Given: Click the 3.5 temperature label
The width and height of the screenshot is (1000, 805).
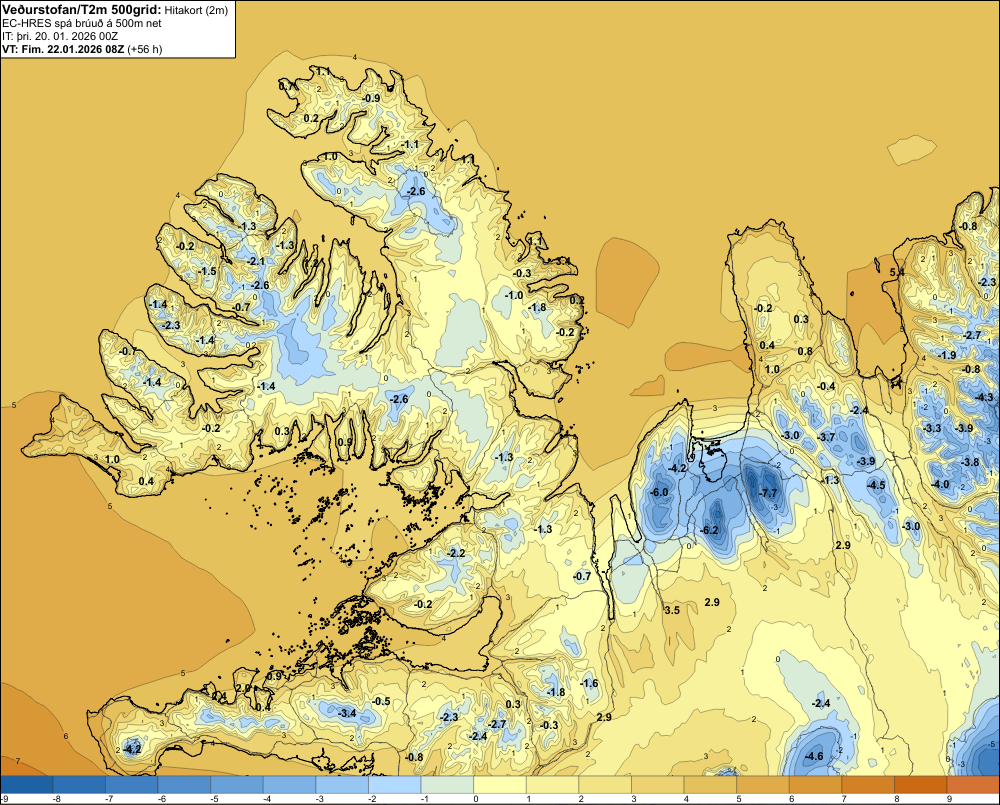Looking at the screenshot, I should point(672,610).
